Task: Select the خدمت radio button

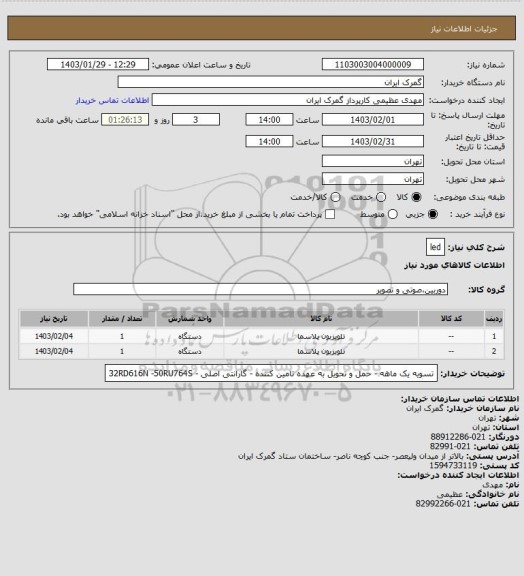Action: 381,197
